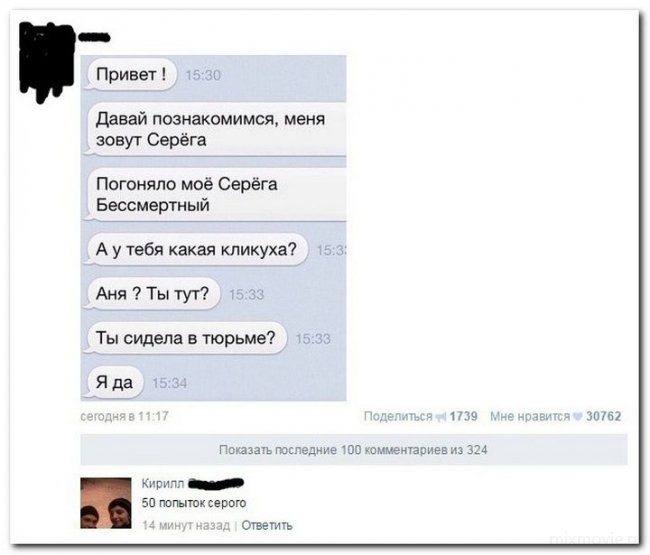Click the Я да message bubble
This screenshot has width=650, height=555.
pyautogui.click(x=114, y=383)
